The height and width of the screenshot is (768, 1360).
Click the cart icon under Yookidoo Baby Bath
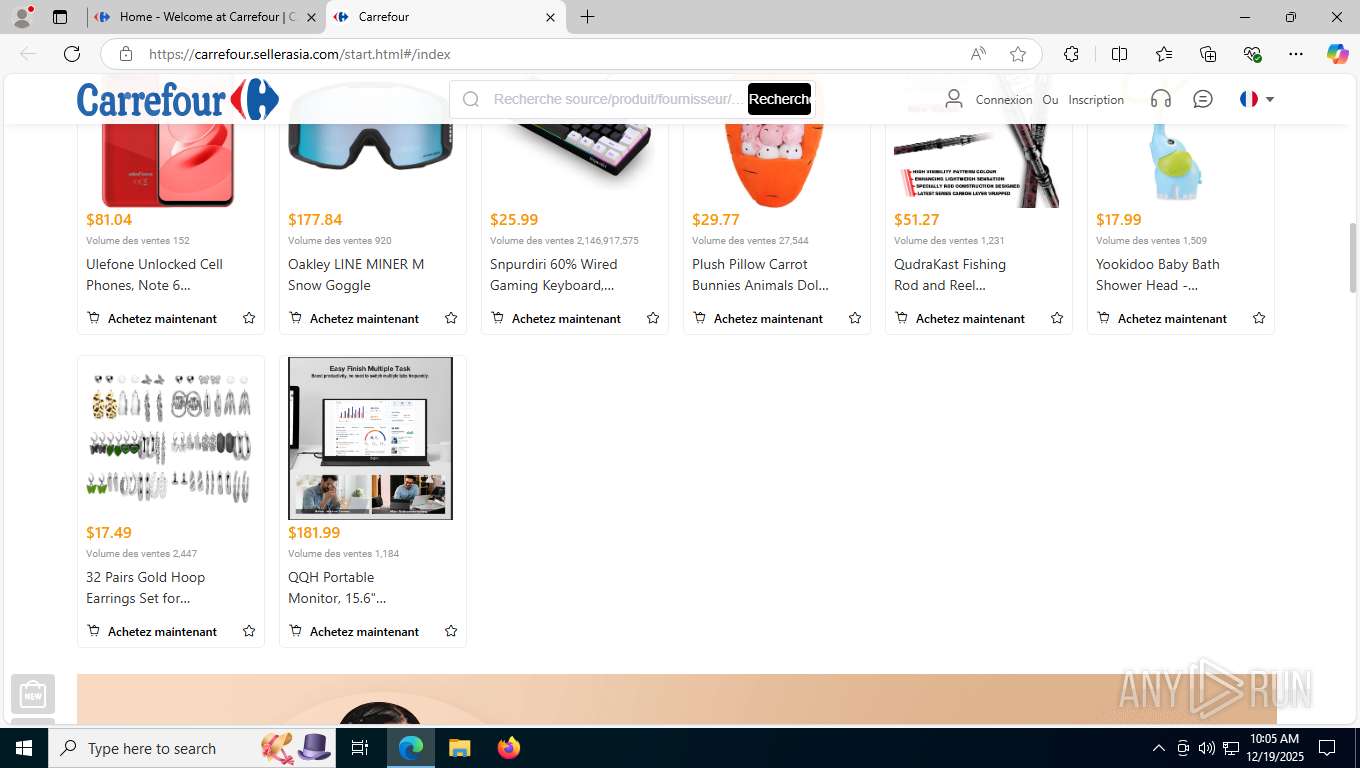[x=1104, y=318]
